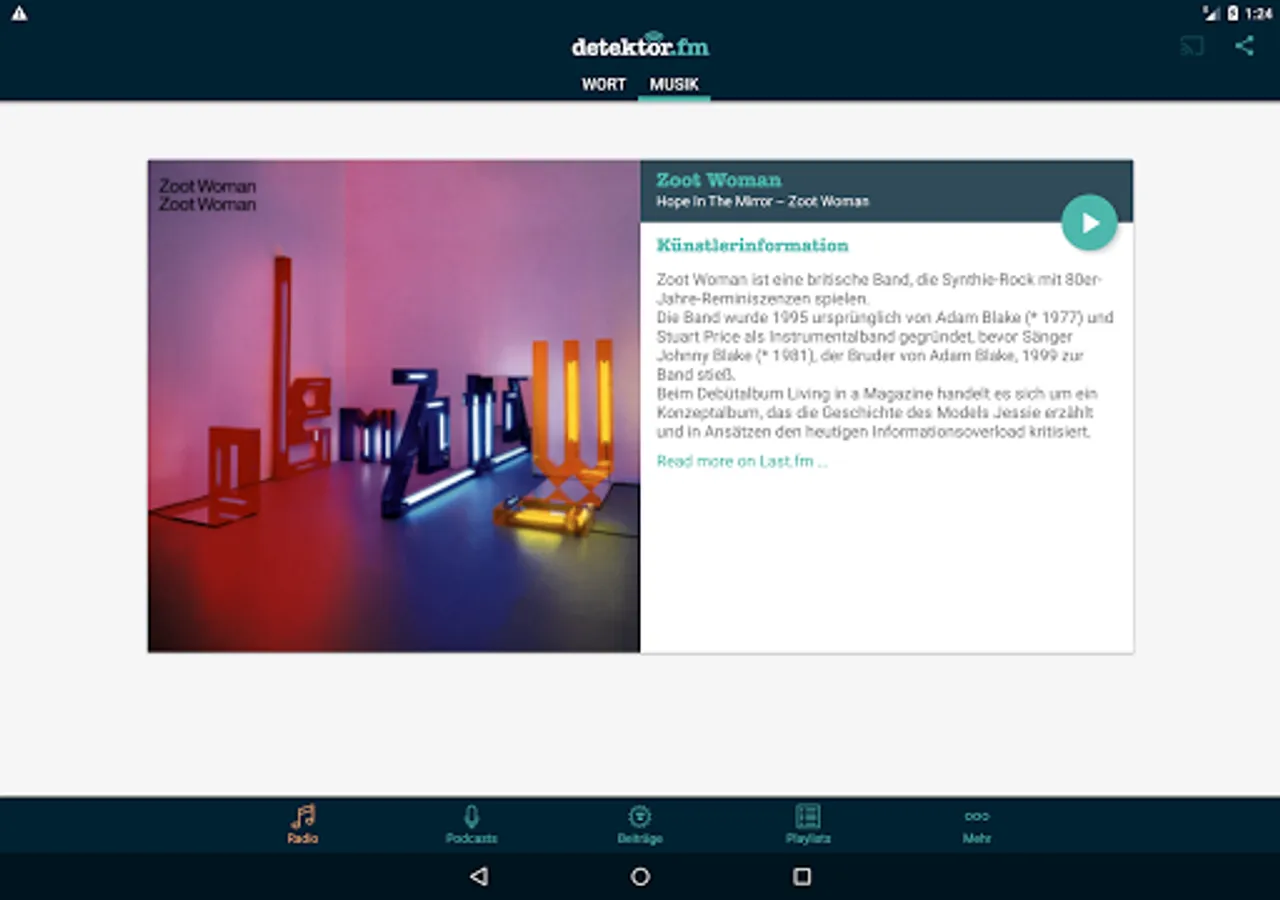1280x900 pixels.
Task: Switch to the WORT tab
Action: [603, 84]
